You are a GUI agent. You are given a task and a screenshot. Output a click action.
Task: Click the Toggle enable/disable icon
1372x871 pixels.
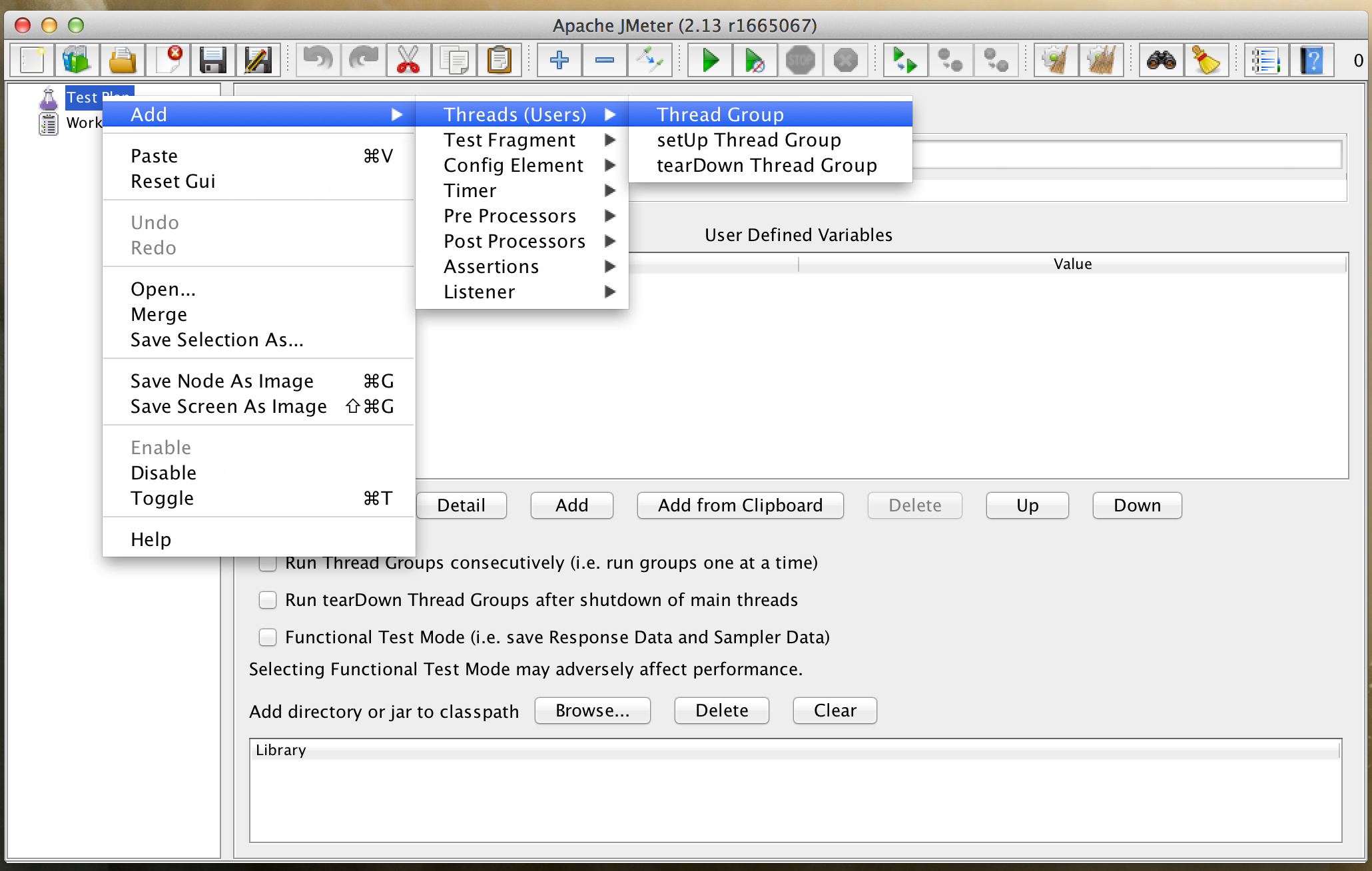pyautogui.click(x=649, y=61)
